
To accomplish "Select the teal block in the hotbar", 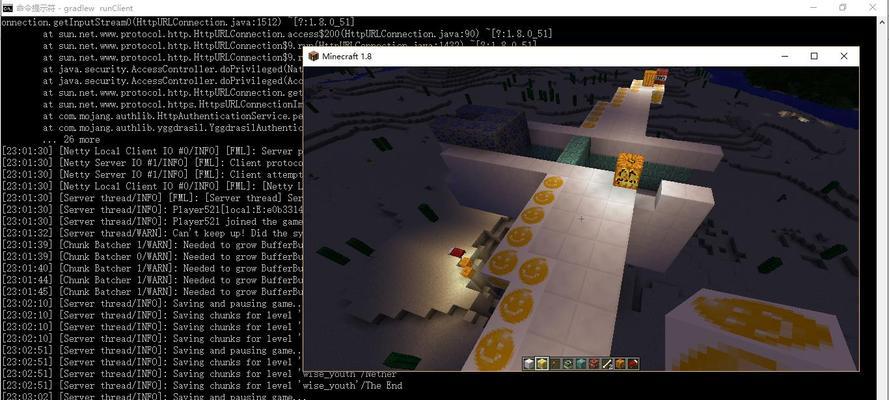I will coord(581,364).
